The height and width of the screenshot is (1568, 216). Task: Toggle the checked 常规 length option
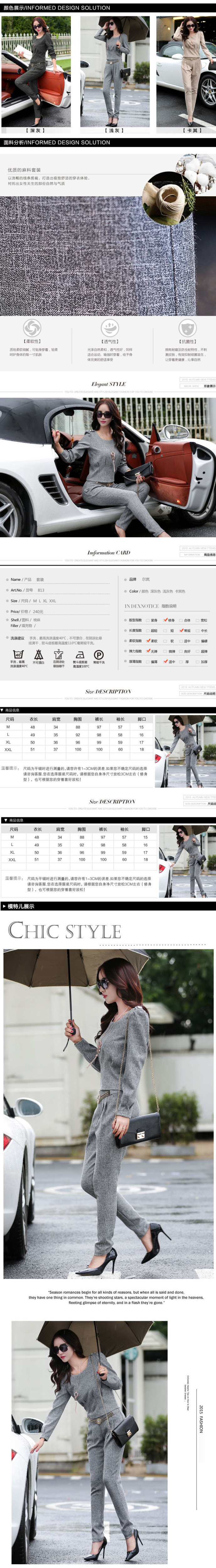[185, 631]
